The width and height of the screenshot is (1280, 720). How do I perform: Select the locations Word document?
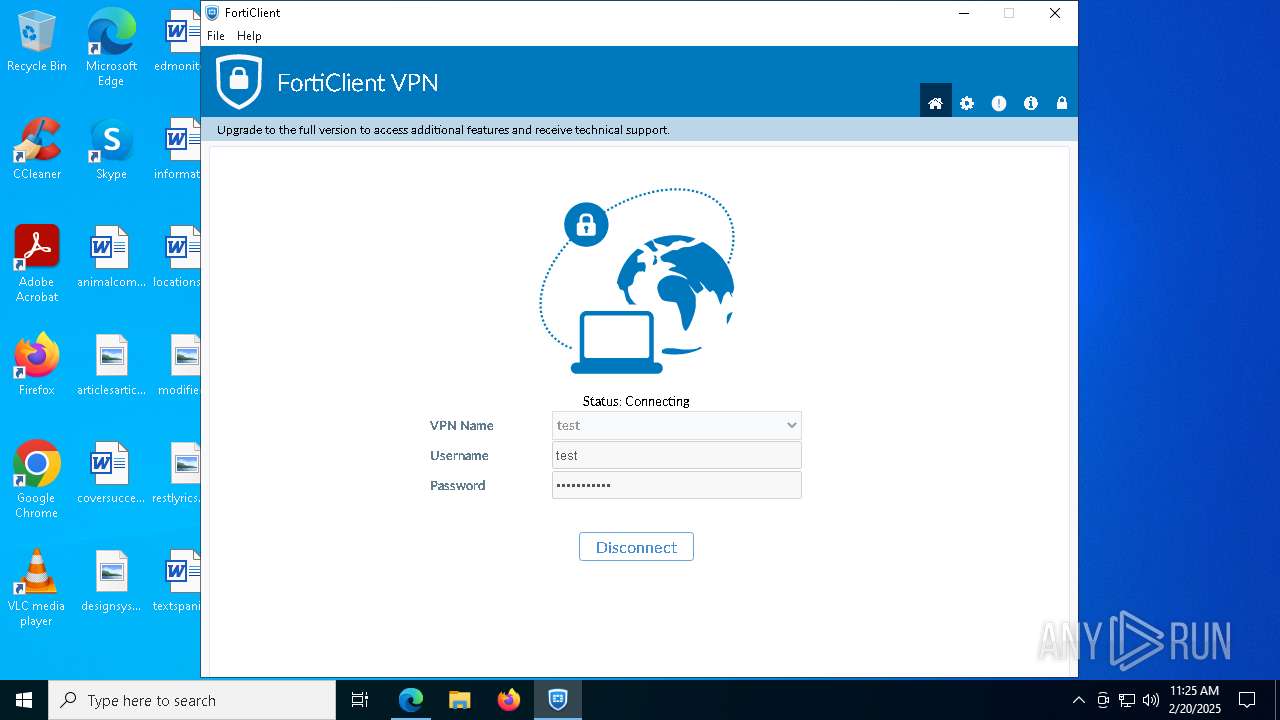click(178, 258)
